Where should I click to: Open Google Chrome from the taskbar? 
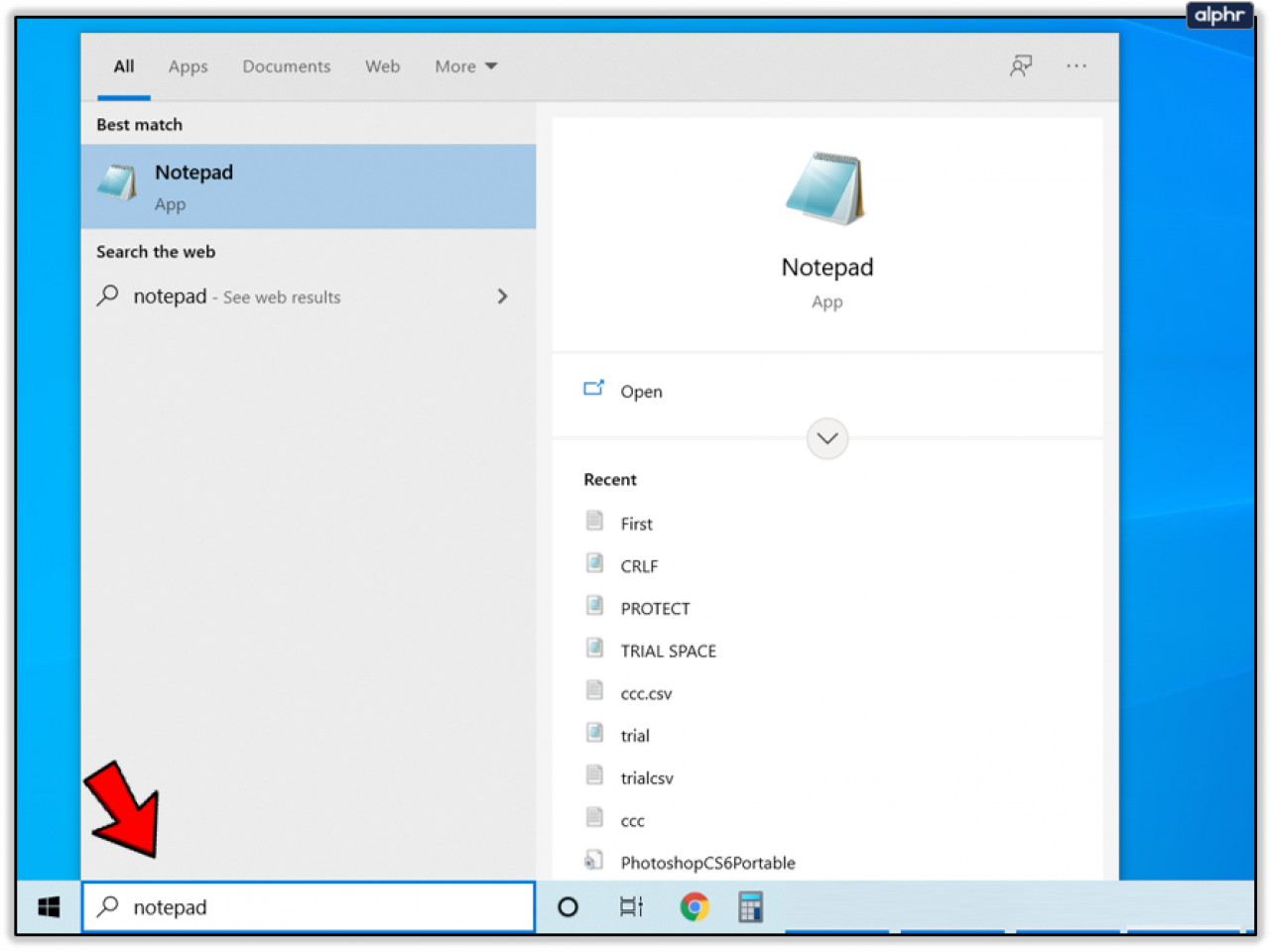(694, 906)
